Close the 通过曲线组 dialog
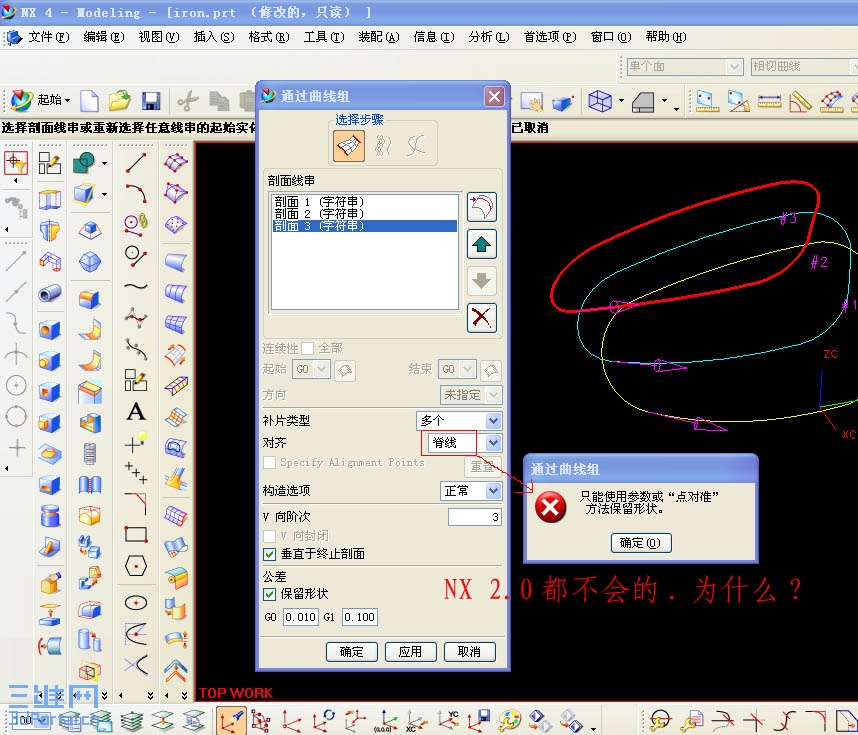This screenshot has width=858, height=735. click(x=494, y=97)
